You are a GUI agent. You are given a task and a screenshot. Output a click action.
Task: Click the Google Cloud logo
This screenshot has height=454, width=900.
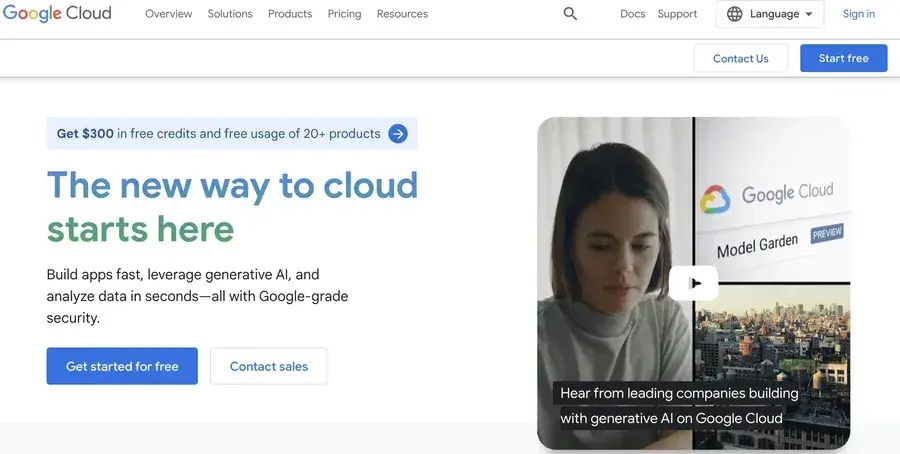(56, 14)
